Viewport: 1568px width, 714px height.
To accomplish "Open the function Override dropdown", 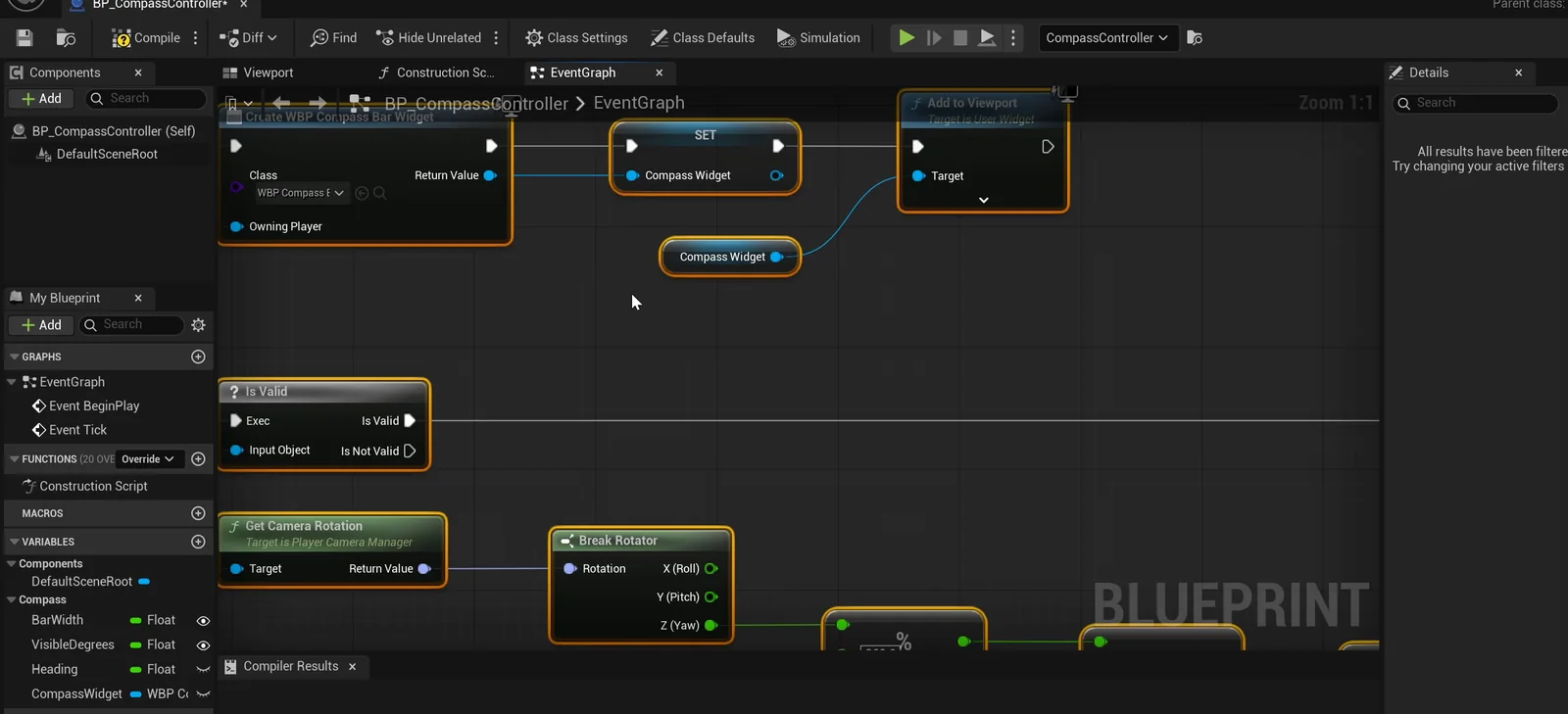I will tap(148, 459).
